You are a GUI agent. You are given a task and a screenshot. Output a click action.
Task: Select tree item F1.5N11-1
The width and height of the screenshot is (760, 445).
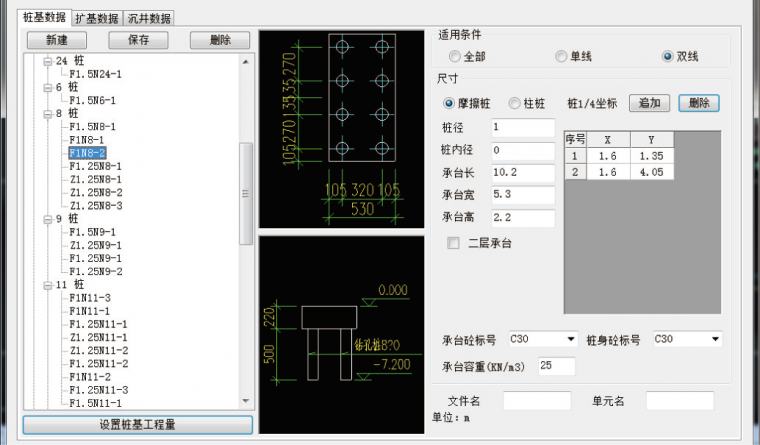coord(95,403)
